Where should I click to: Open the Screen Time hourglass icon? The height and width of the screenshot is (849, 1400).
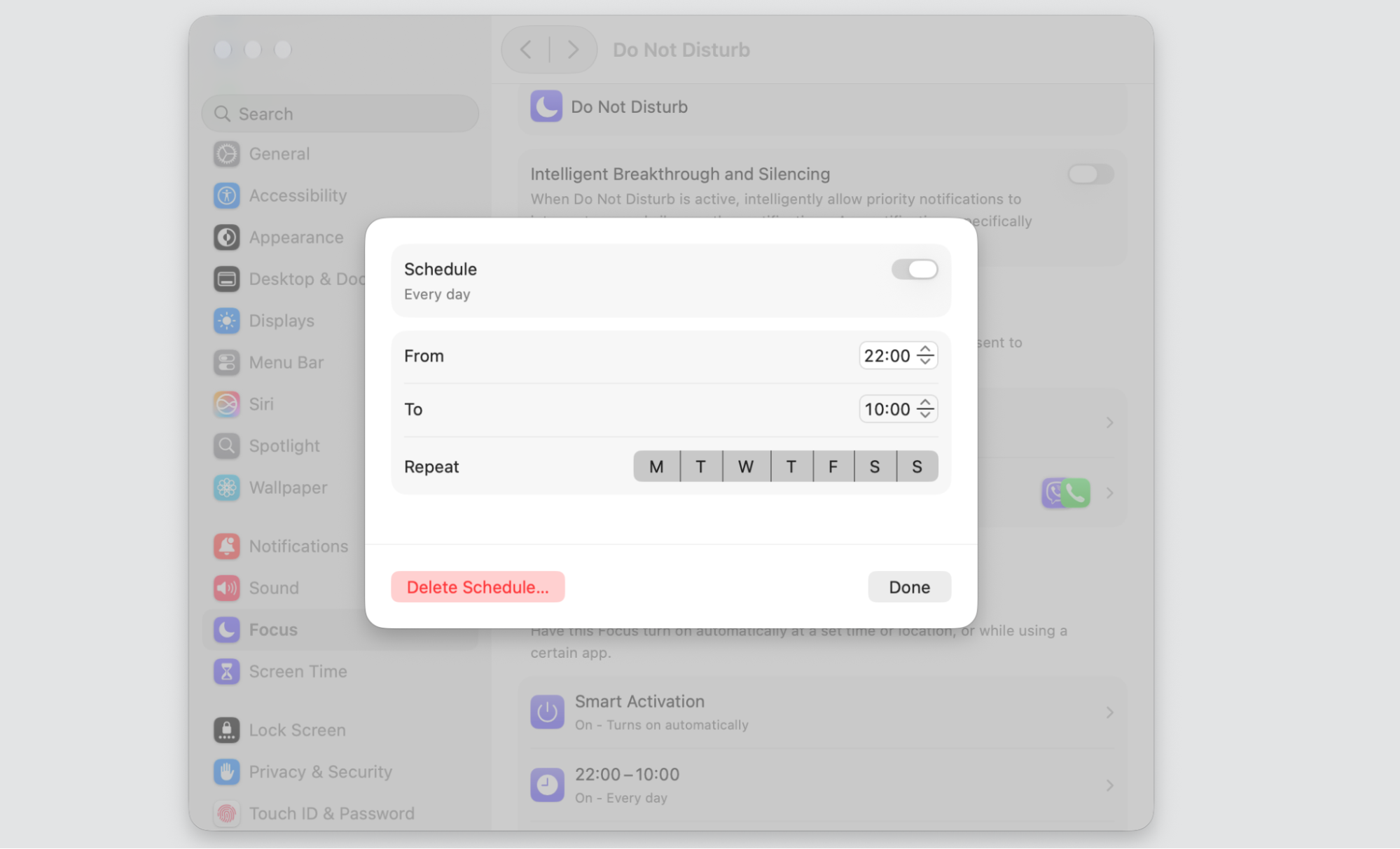(226, 671)
